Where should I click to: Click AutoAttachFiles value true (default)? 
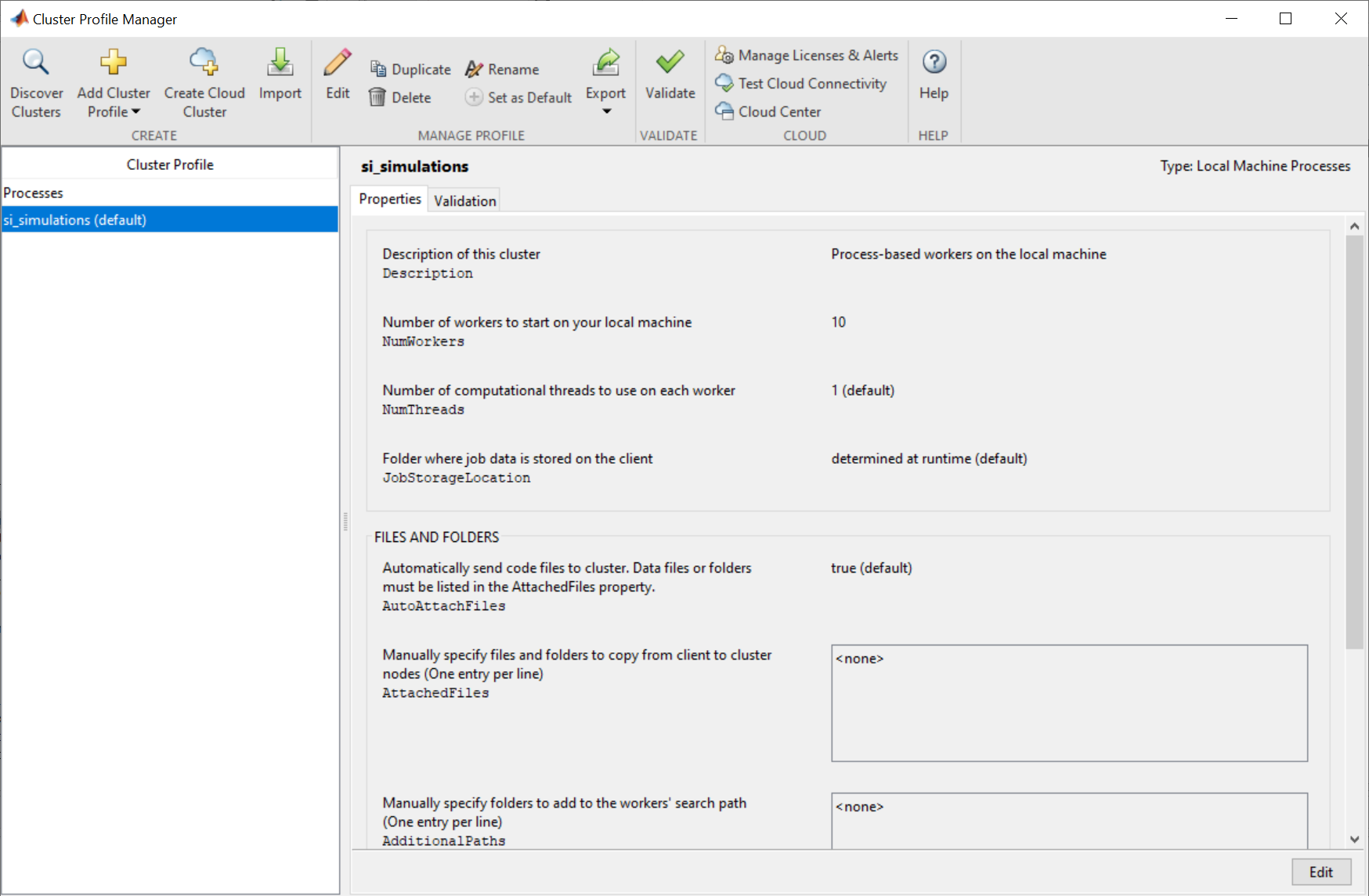(871, 568)
